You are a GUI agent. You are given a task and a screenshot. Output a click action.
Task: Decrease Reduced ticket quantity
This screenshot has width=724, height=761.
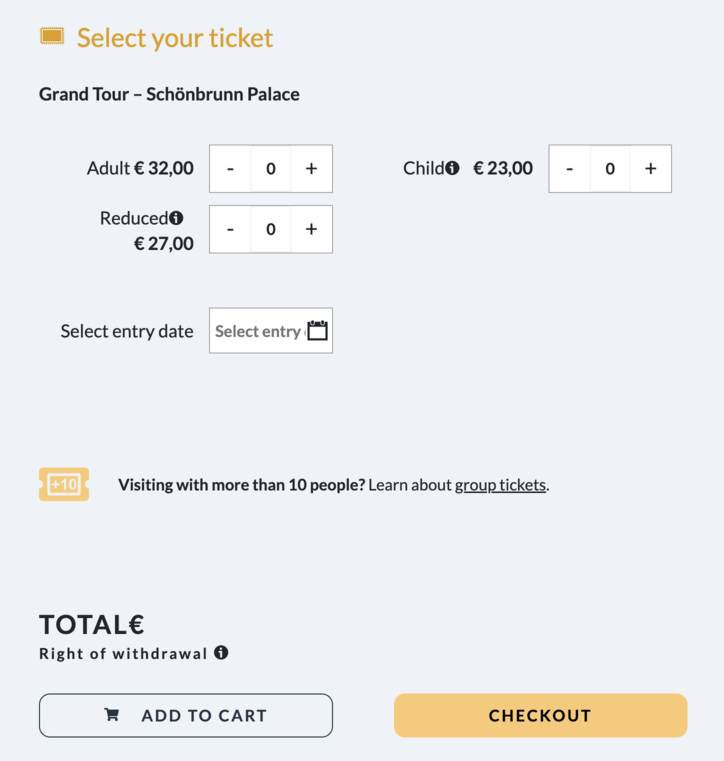coord(231,229)
